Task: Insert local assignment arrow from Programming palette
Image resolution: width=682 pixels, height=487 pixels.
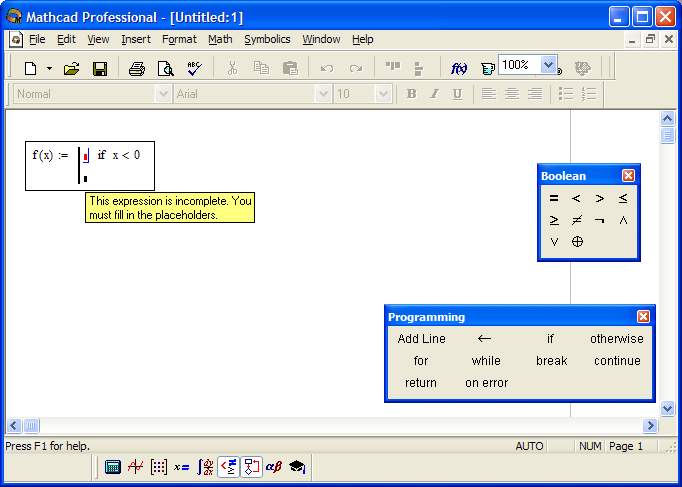Action: pyautogui.click(x=485, y=338)
